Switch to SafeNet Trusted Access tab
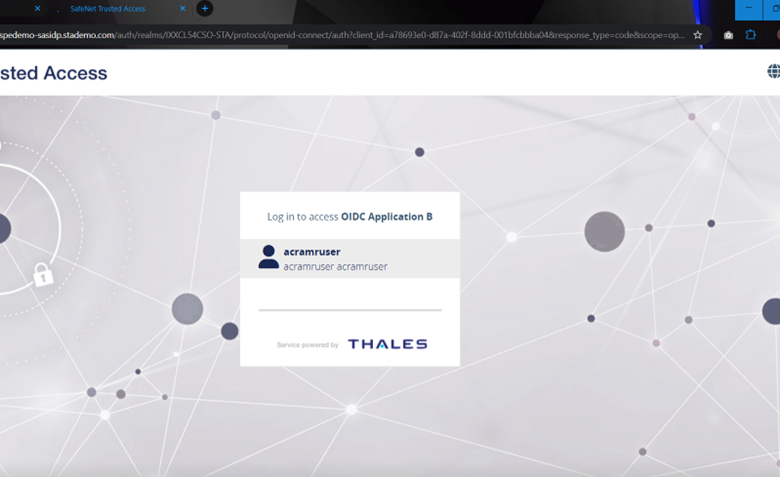Viewport: 780px width, 477px height. pyautogui.click(x=107, y=9)
